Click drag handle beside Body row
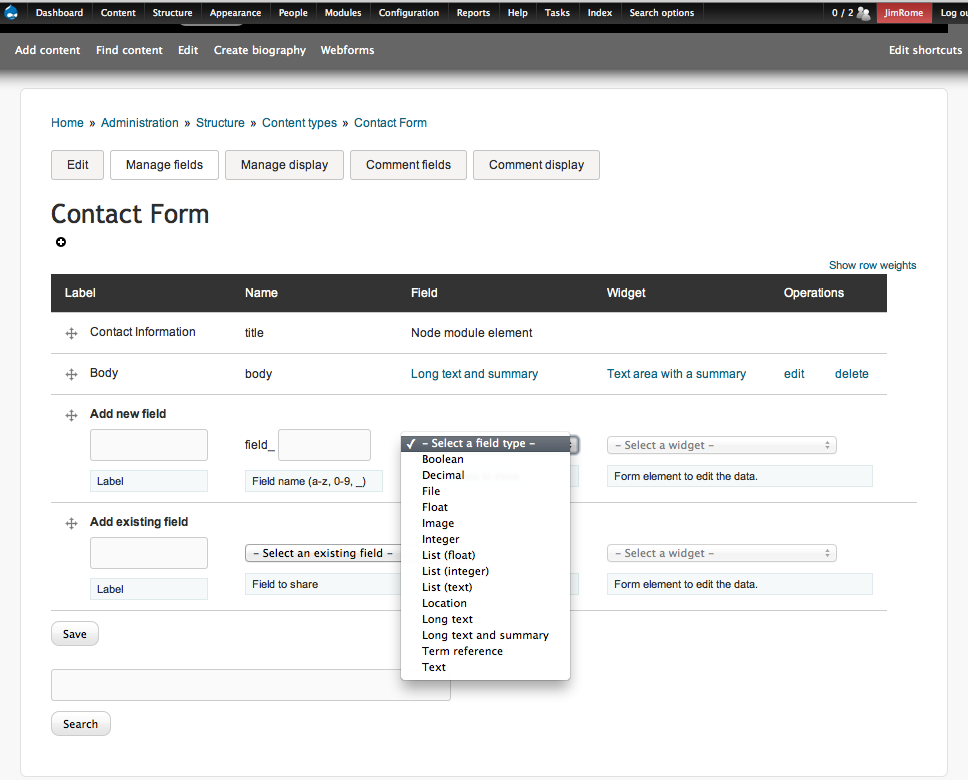 coord(71,374)
